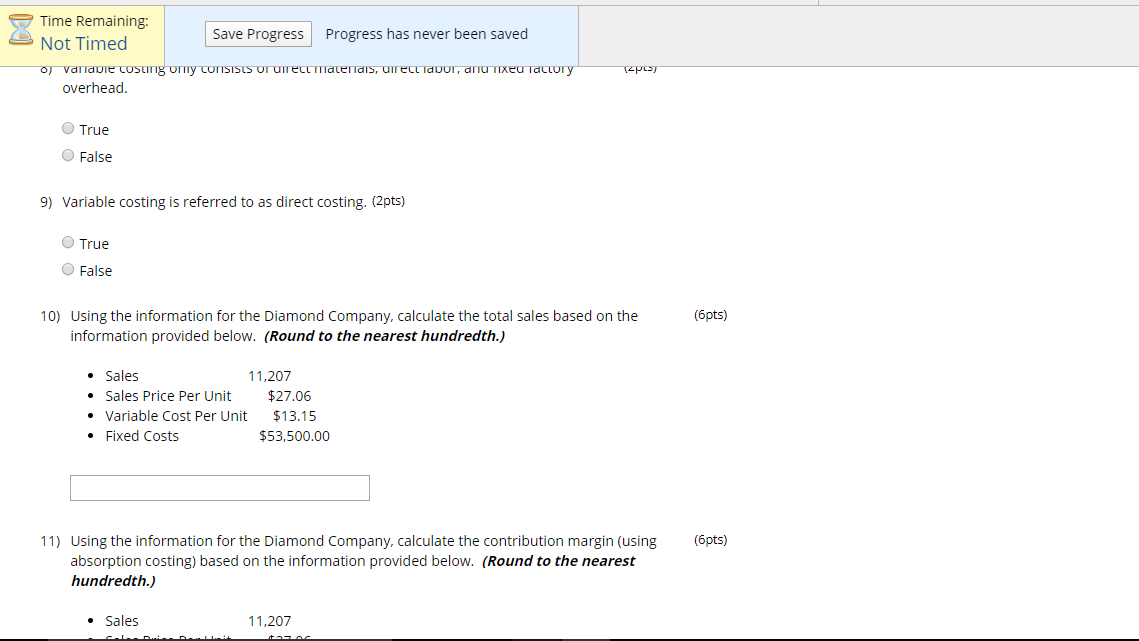This screenshot has width=1139, height=641.
Task: Click 'Fixed Costs' label
Action: [x=142, y=436]
